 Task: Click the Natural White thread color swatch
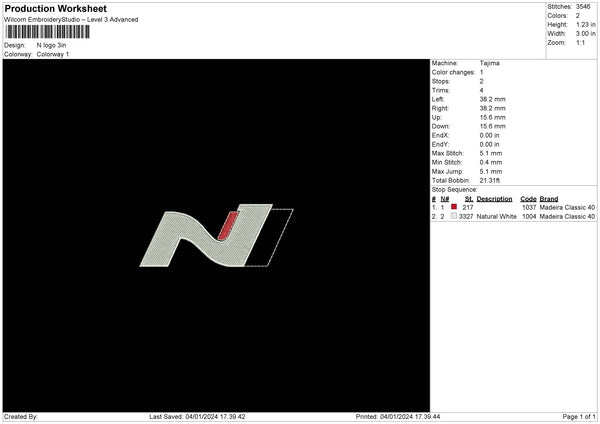[x=454, y=216]
